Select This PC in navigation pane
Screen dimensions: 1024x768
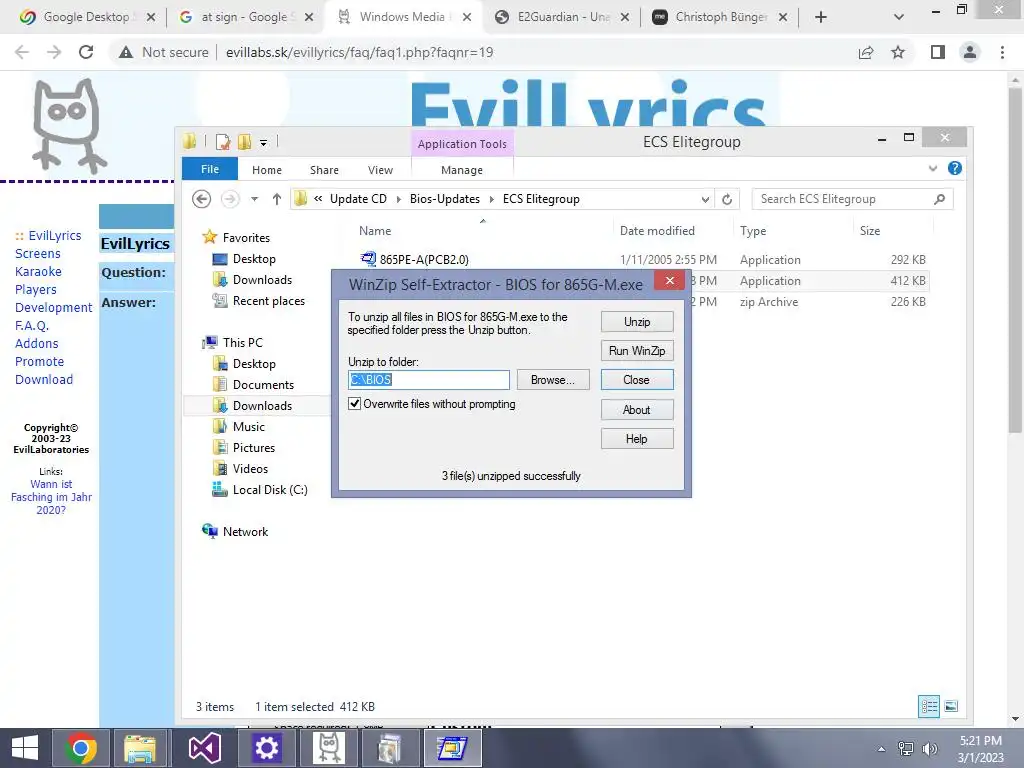coord(242,342)
